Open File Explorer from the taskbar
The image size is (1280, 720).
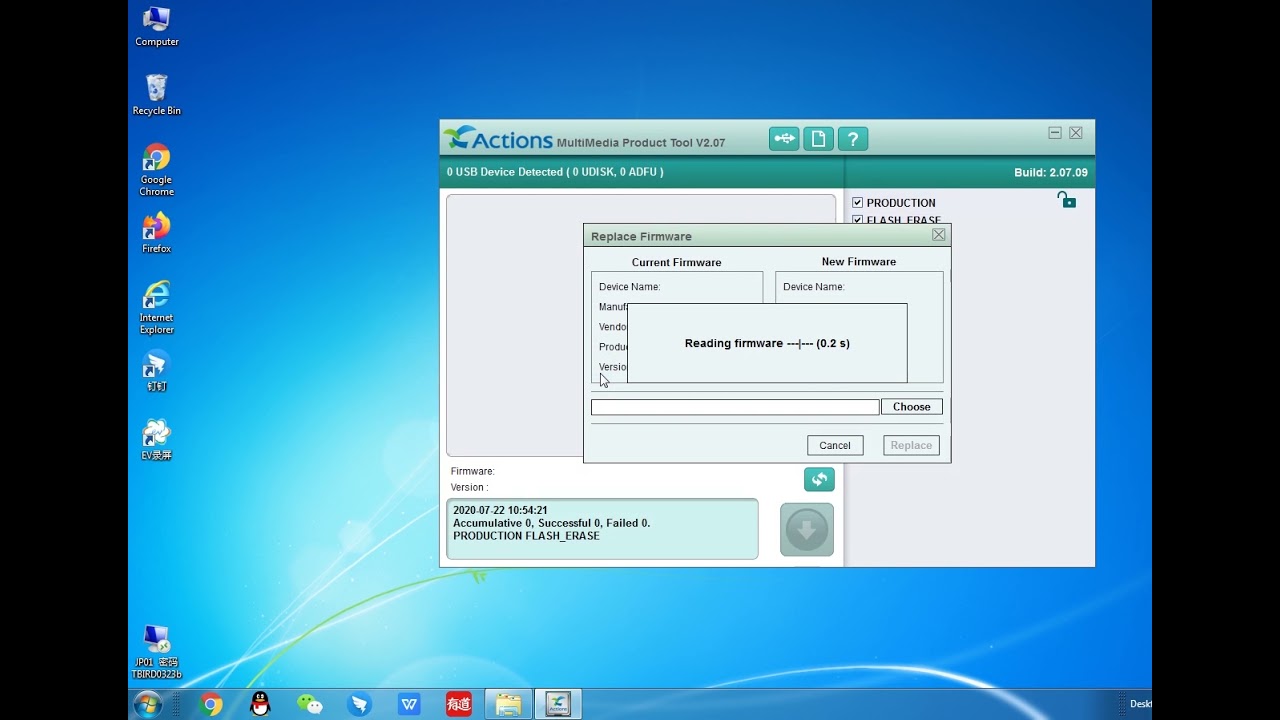[x=508, y=704]
